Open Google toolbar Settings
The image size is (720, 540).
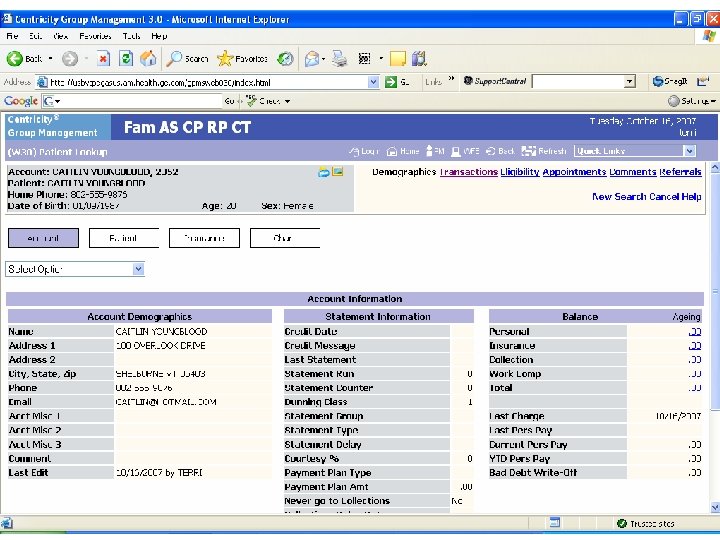click(x=692, y=101)
